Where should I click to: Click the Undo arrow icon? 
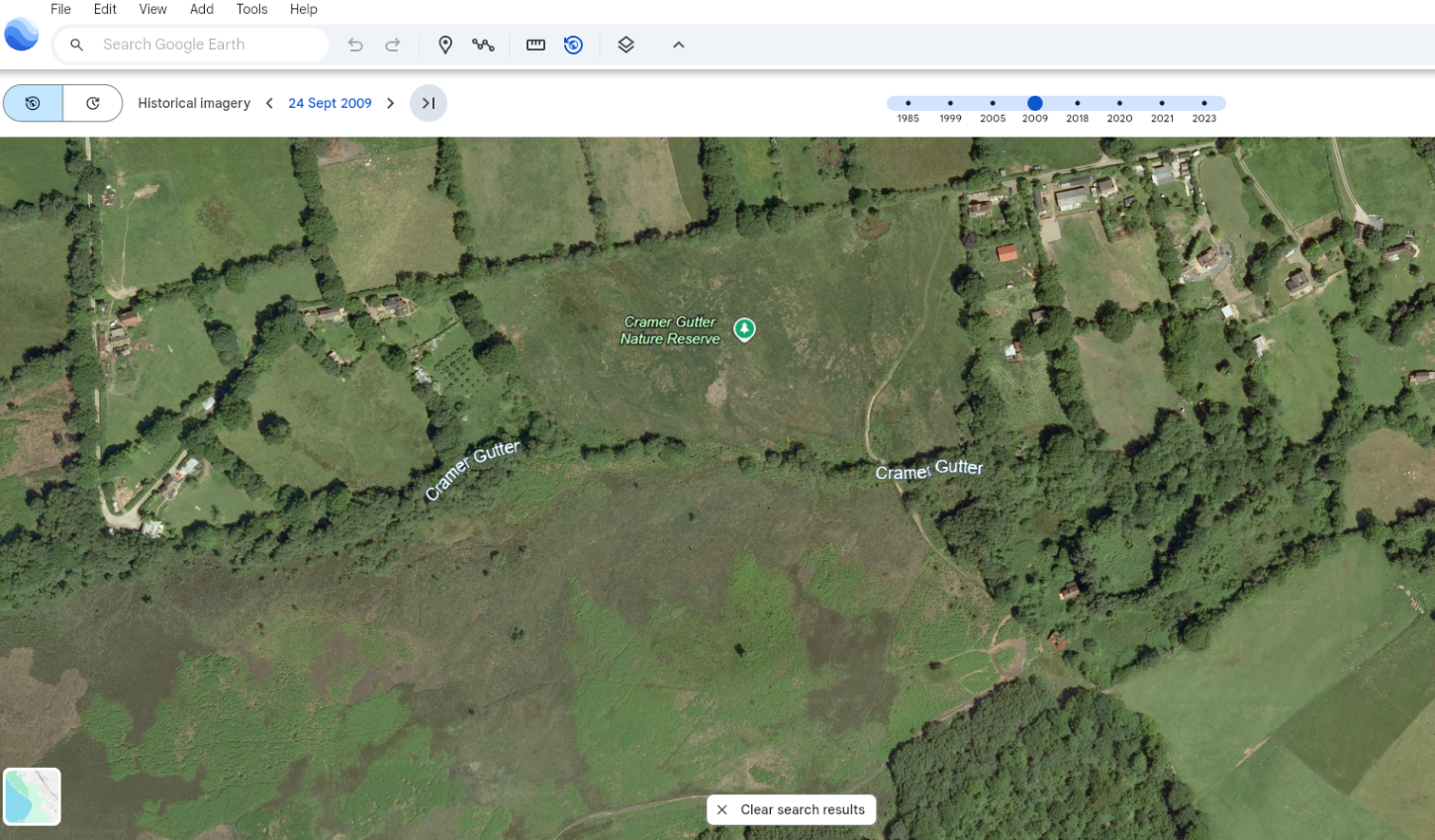click(355, 45)
